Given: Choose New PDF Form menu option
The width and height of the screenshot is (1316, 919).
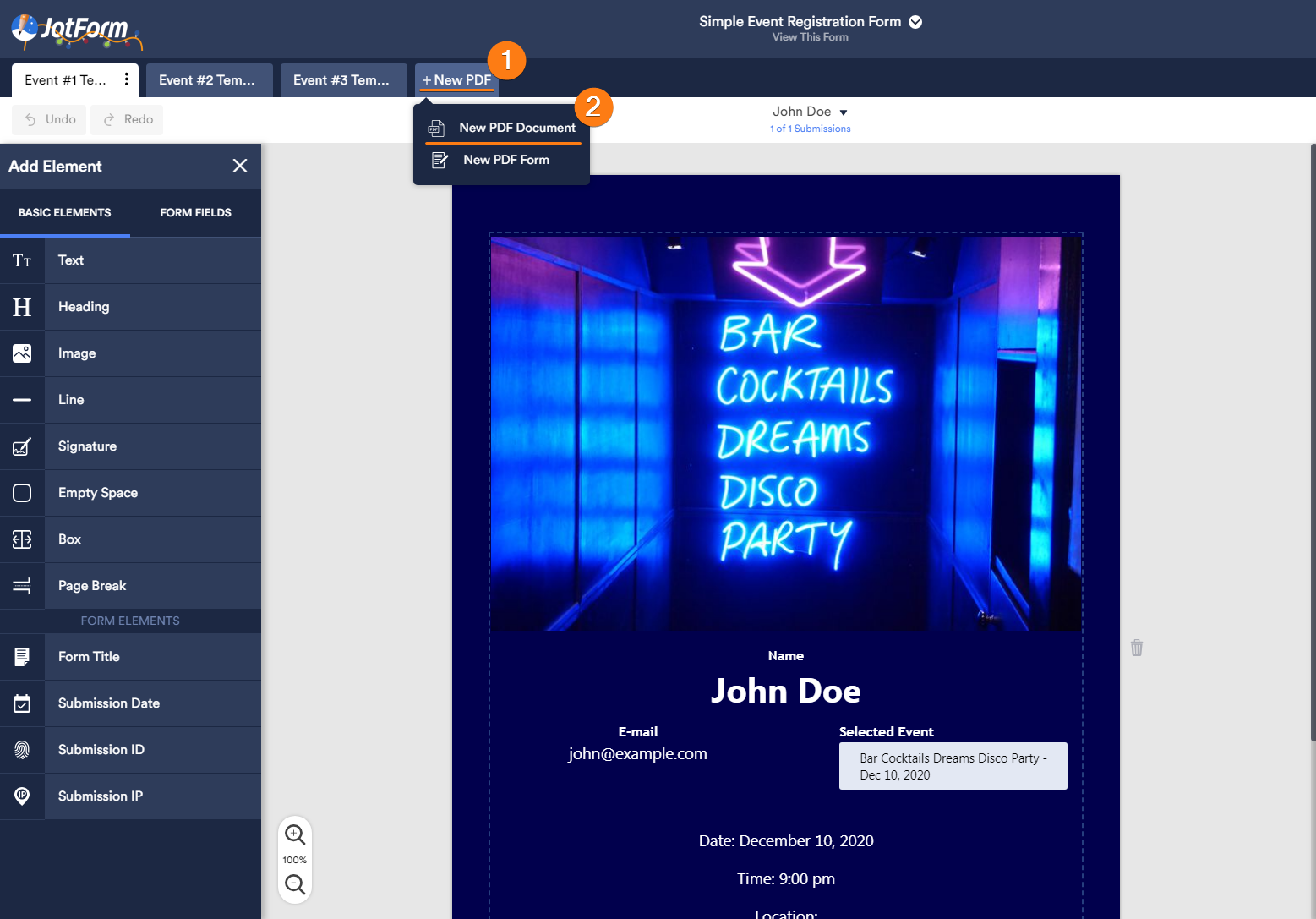Looking at the screenshot, I should [505, 160].
